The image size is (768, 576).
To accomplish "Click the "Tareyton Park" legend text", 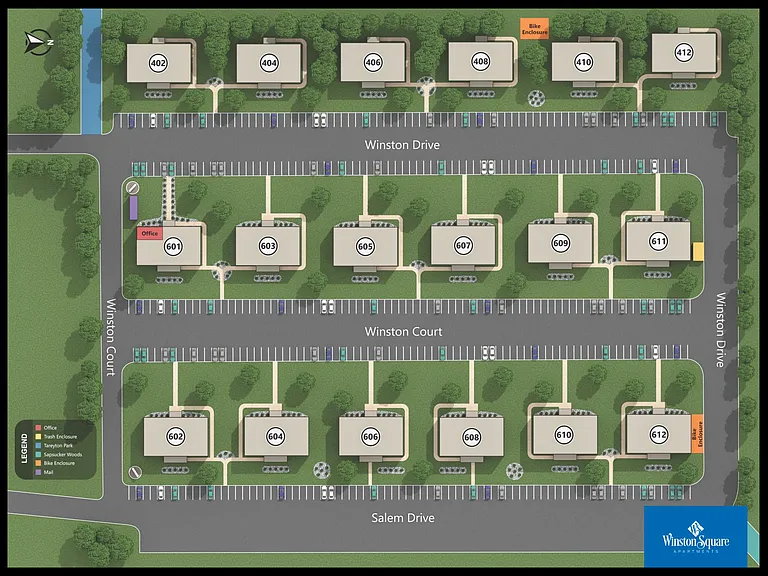I will tap(58, 446).
